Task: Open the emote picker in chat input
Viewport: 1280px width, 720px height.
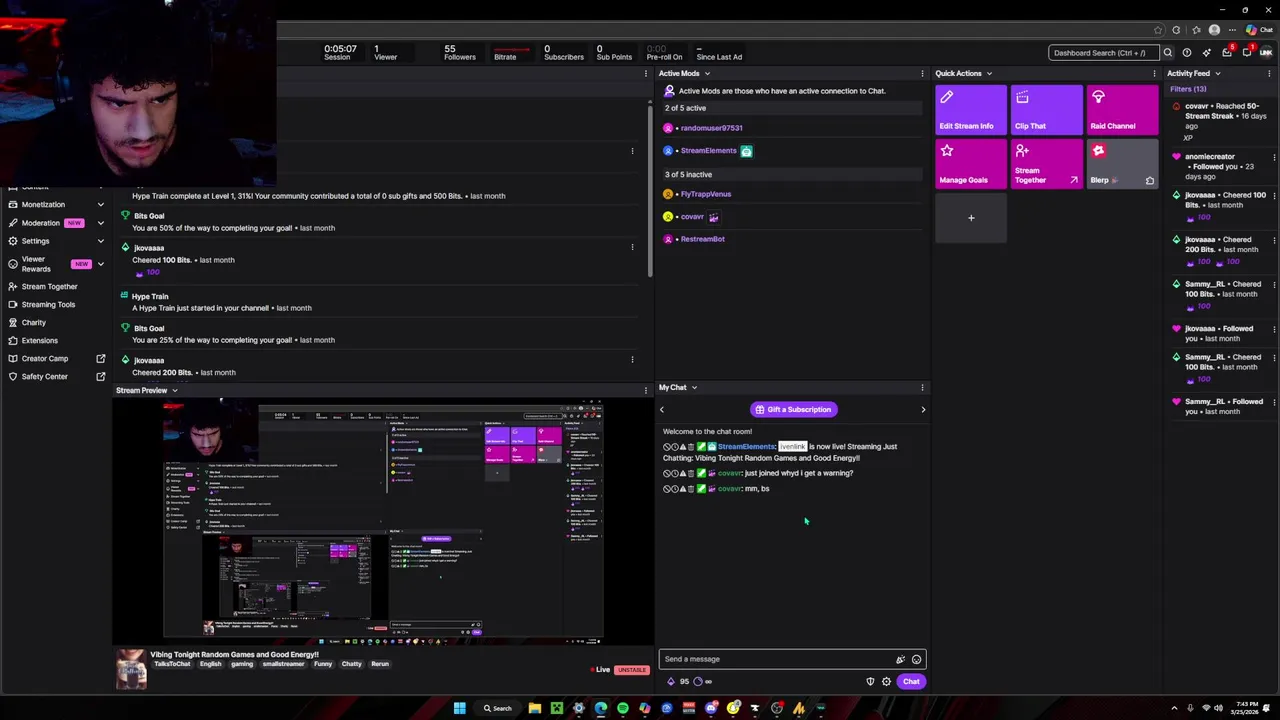Action: tap(916, 659)
